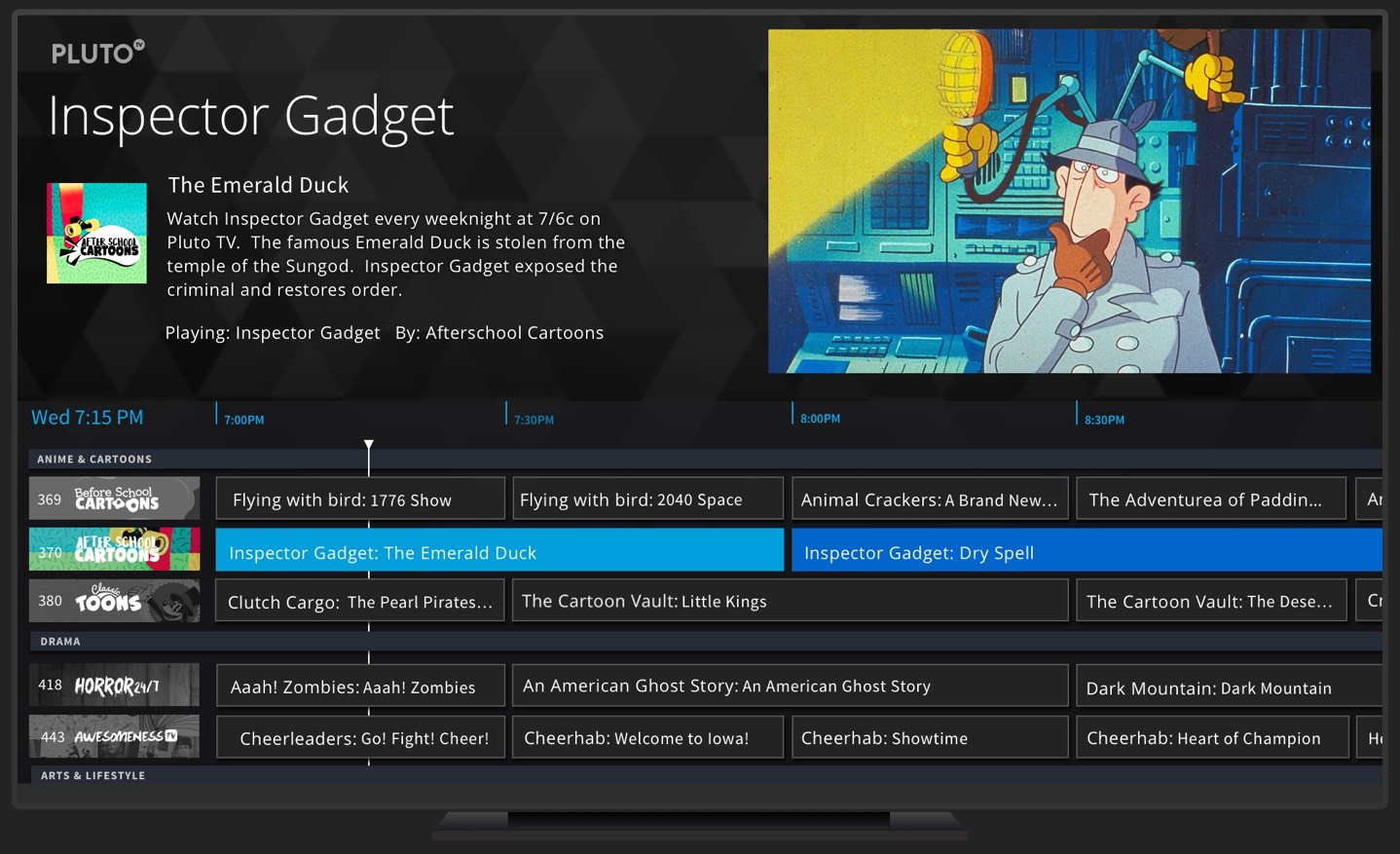Select The Cartoon Vault: Little Kings
1400x854 pixels.
(791, 601)
